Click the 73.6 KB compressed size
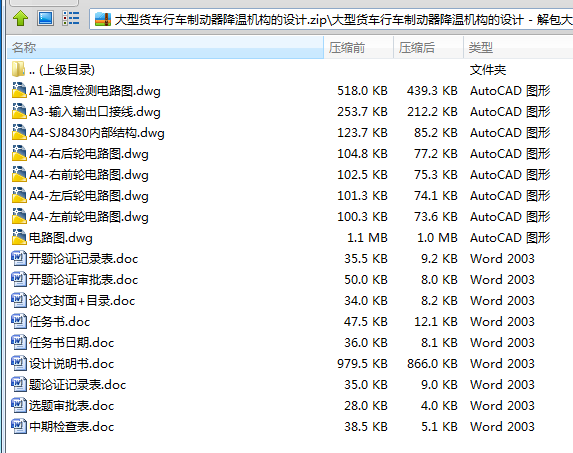The image size is (573, 453). pos(436,217)
